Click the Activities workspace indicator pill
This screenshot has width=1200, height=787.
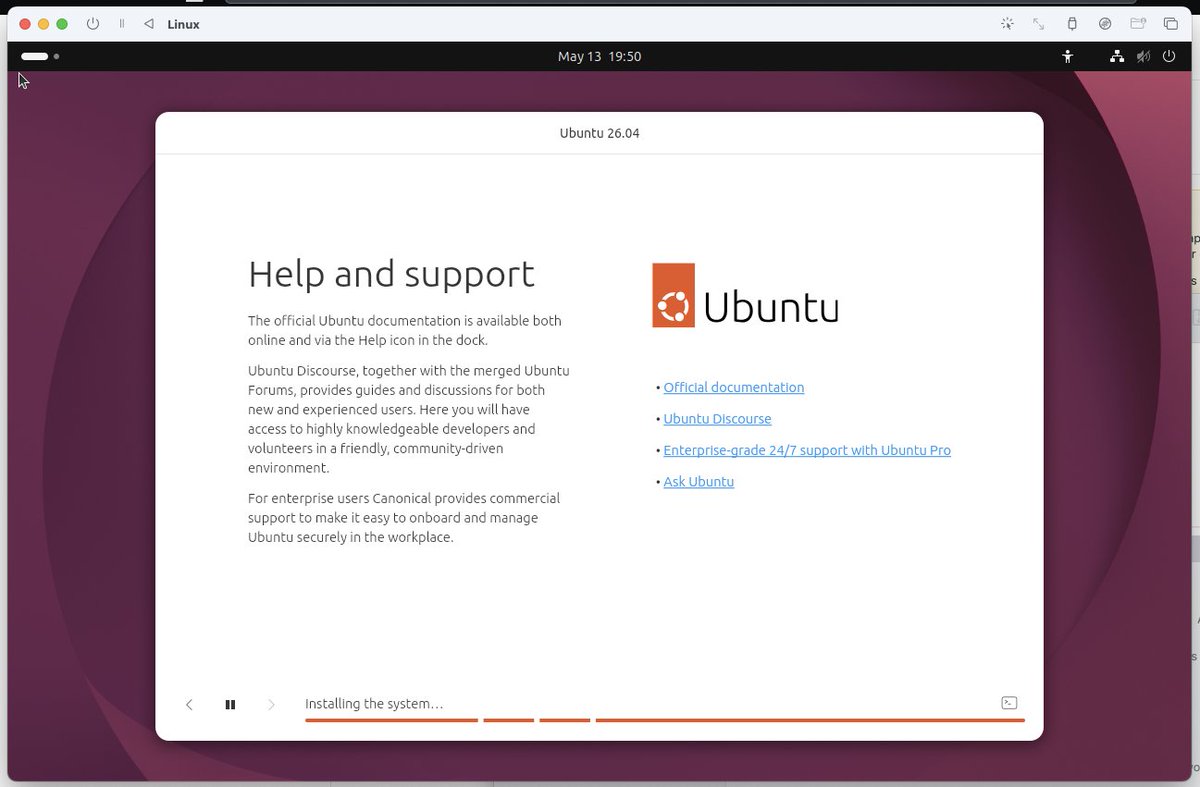(35, 57)
